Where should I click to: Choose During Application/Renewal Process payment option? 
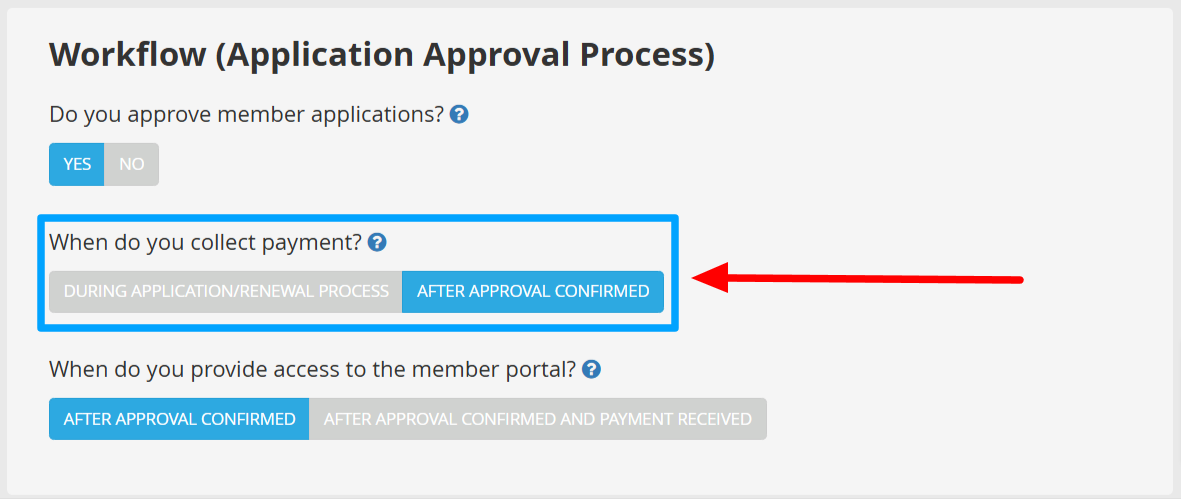pos(226,292)
